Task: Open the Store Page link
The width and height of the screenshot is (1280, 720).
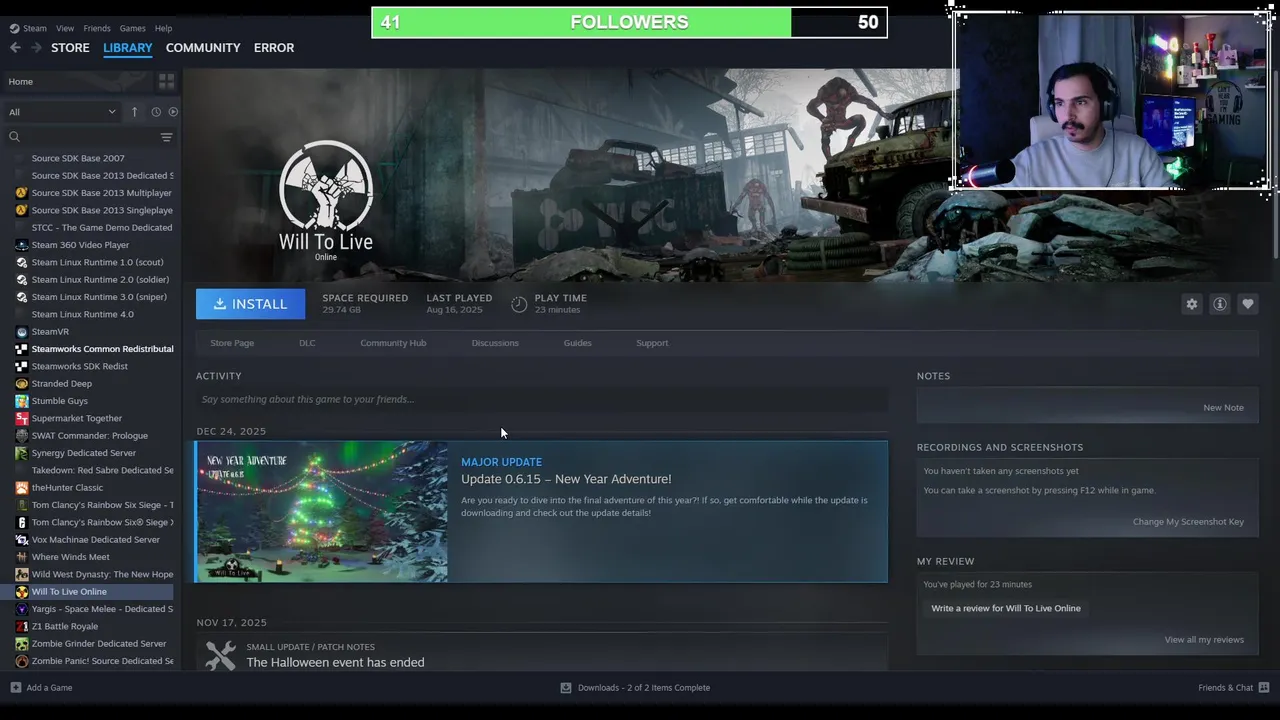Action: pos(232,343)
